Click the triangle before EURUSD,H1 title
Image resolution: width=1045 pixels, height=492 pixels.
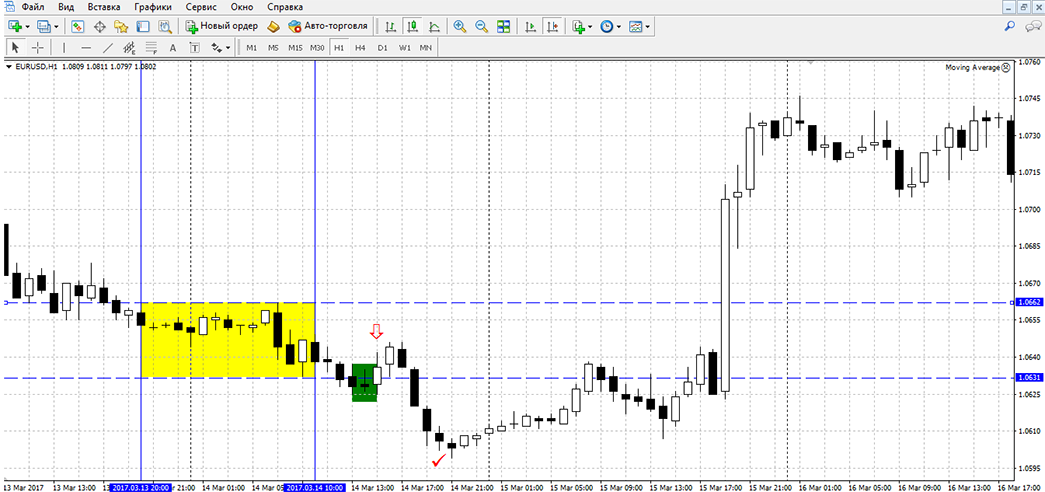tap(9, 67)
